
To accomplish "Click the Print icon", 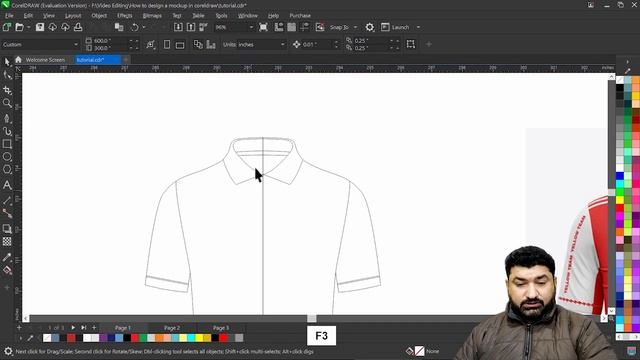I will click(x=78, y=27).
